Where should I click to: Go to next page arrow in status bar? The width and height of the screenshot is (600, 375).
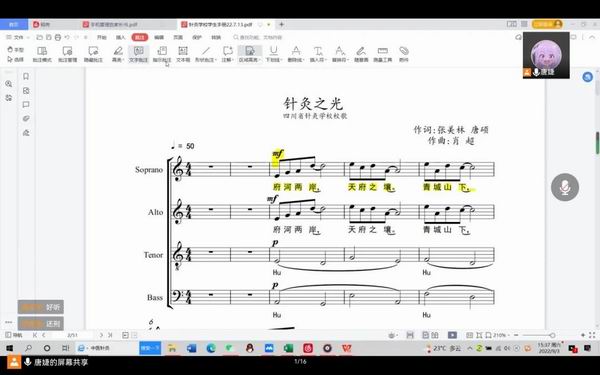pos(101,335)
